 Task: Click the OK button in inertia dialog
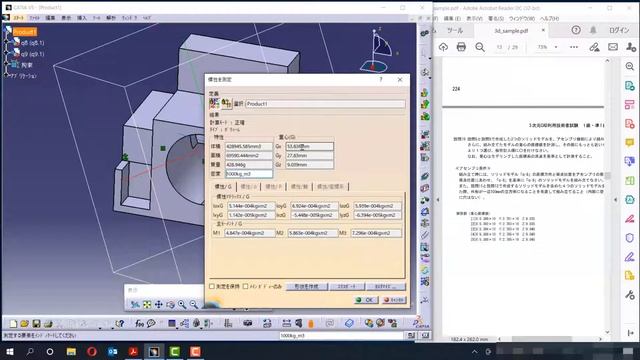pyautogui.click(x=366, y=300)
